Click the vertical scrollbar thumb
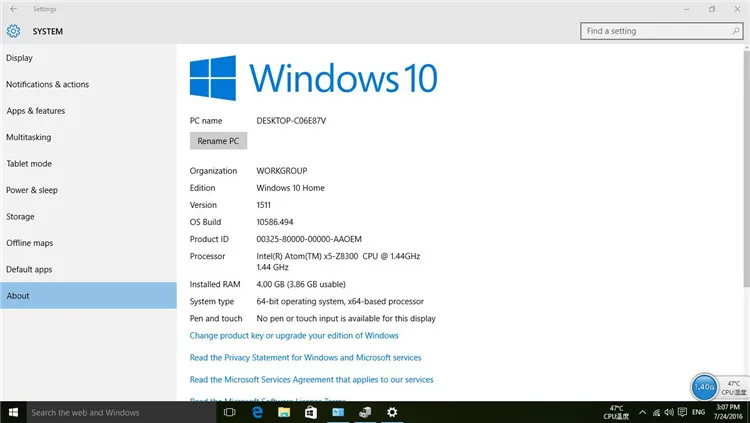The width and height of the screenshot is (750, 423). (x=747, y=167)
